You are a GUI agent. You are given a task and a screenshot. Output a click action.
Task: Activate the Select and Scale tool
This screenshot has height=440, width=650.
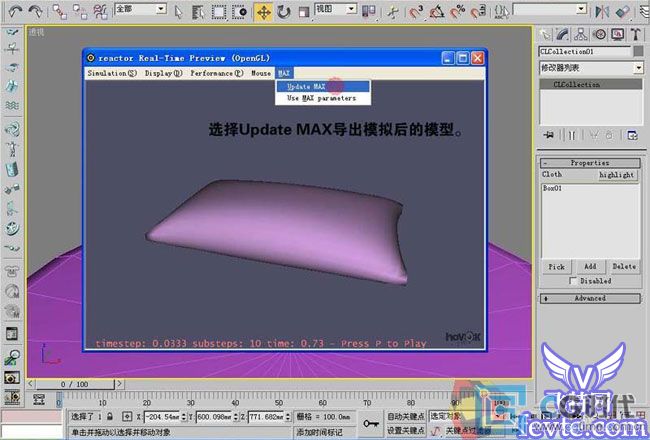point(304,12)
